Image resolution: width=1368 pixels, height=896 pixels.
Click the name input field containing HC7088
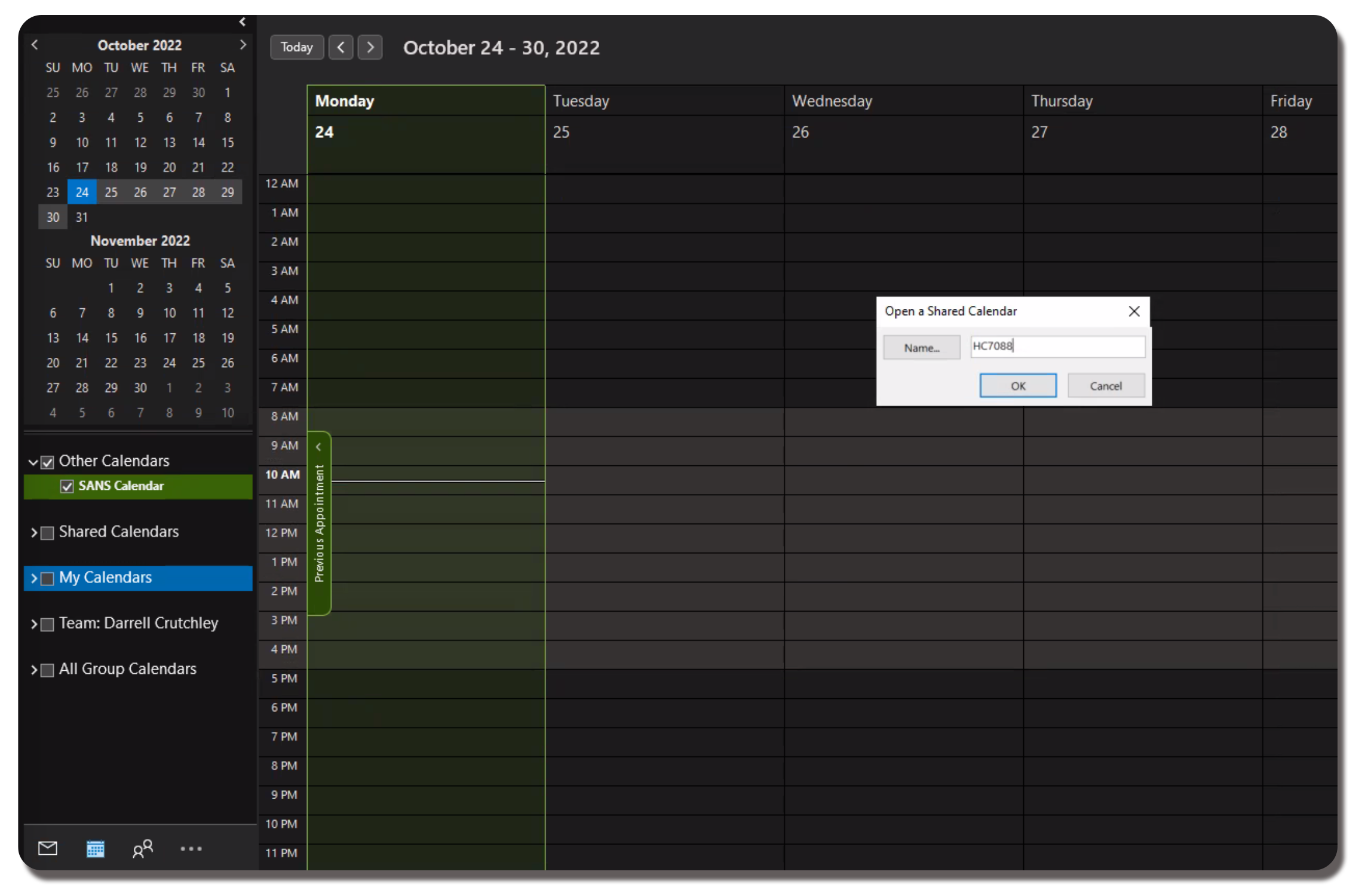1057,346
